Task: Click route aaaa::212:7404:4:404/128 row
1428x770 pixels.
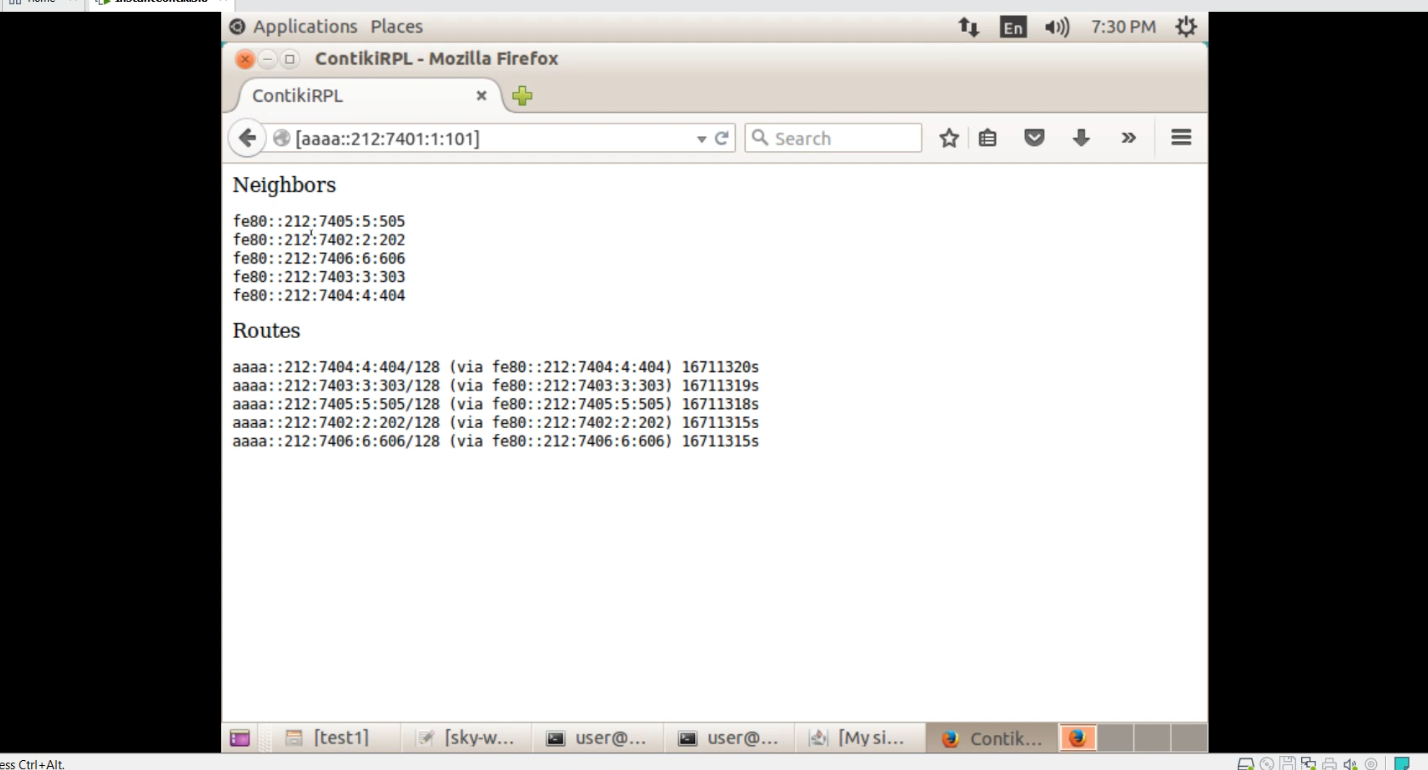Action: tap(496, 367)
